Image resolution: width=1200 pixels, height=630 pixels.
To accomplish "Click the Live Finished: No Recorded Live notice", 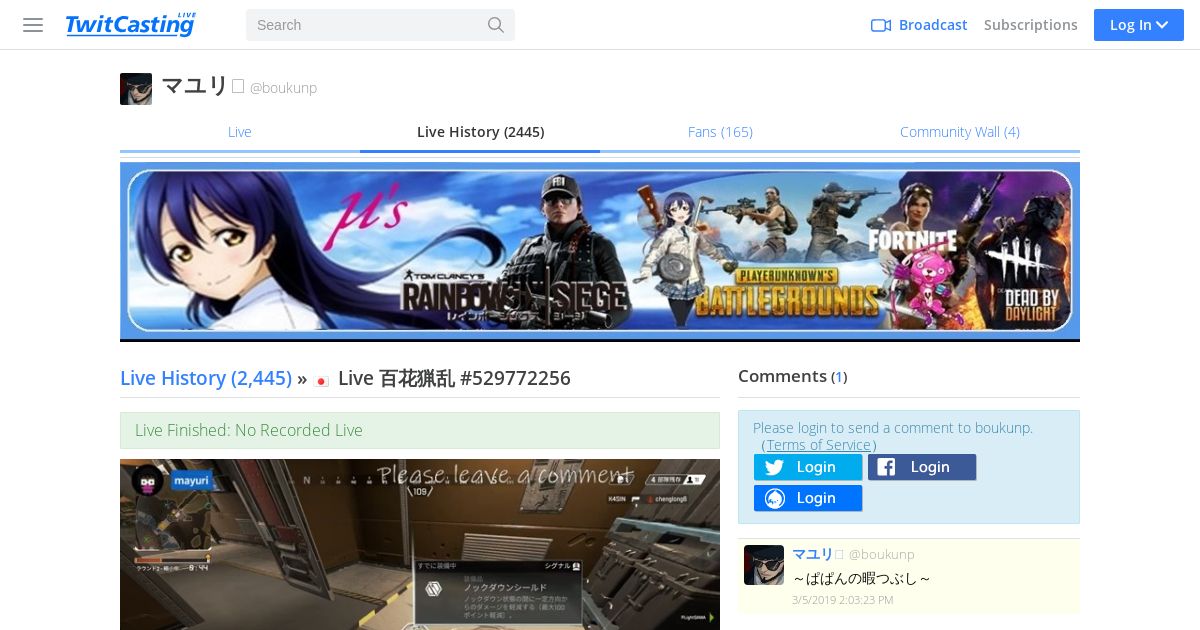I will 420,430.
